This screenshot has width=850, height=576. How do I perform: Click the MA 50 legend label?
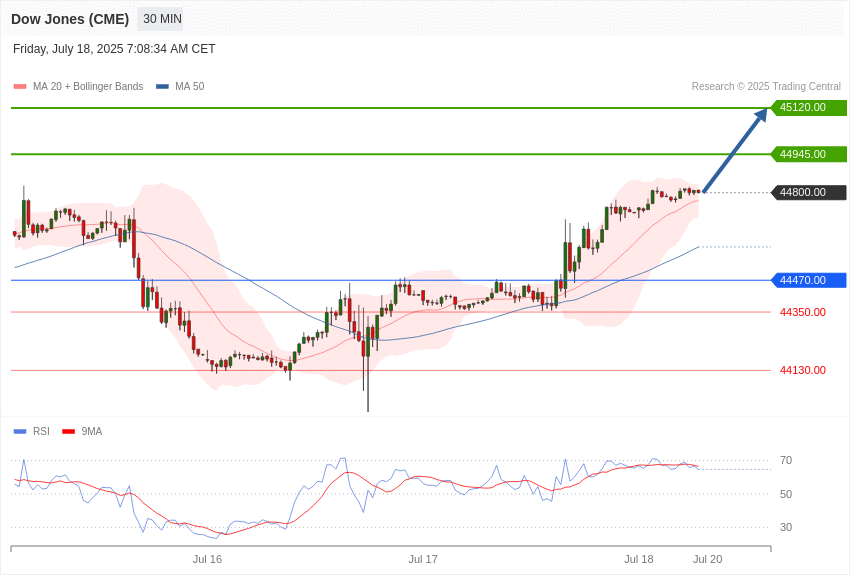pyautogui.click(x=190, y=87)
